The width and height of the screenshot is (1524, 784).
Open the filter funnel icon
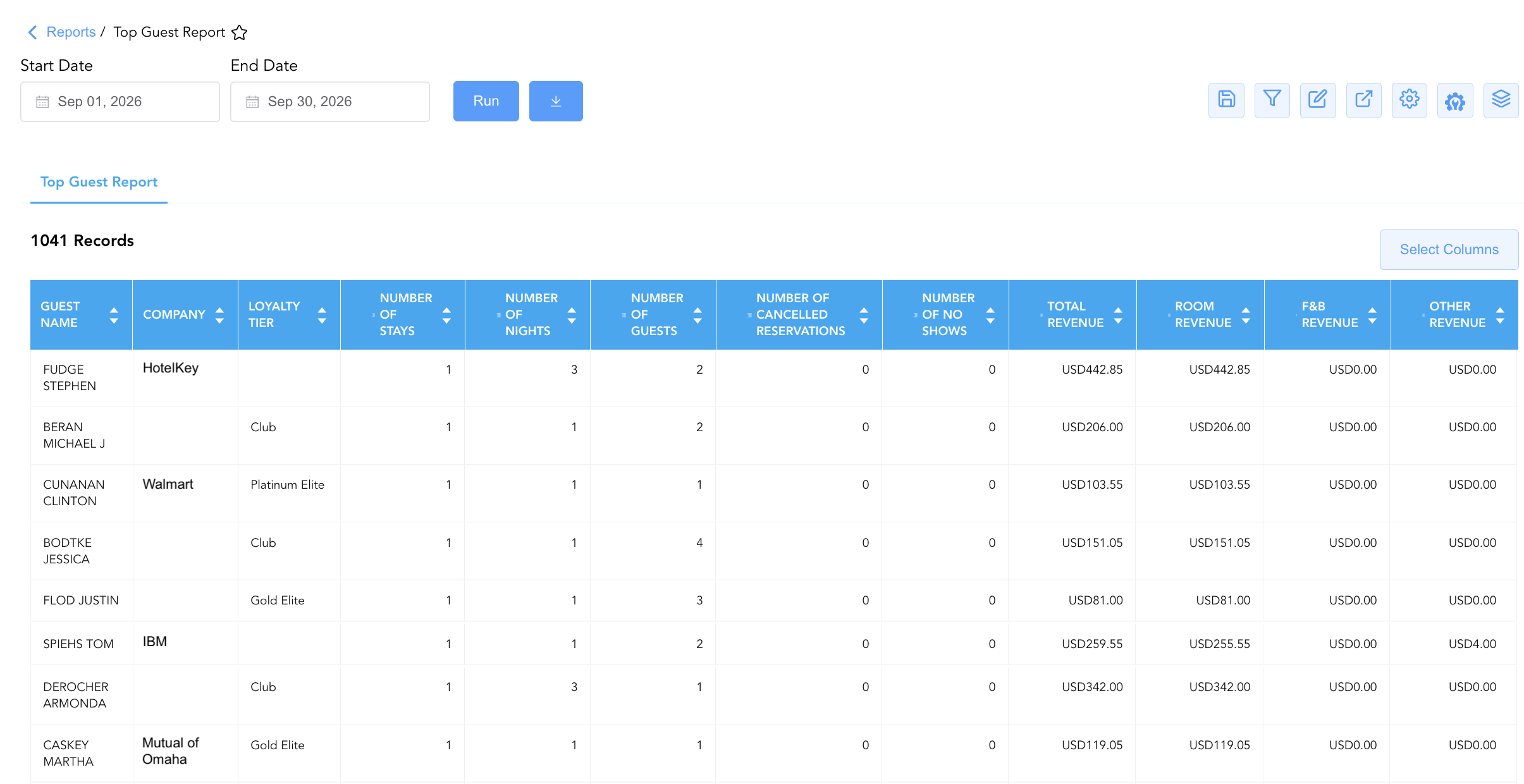pos(1272,100)
